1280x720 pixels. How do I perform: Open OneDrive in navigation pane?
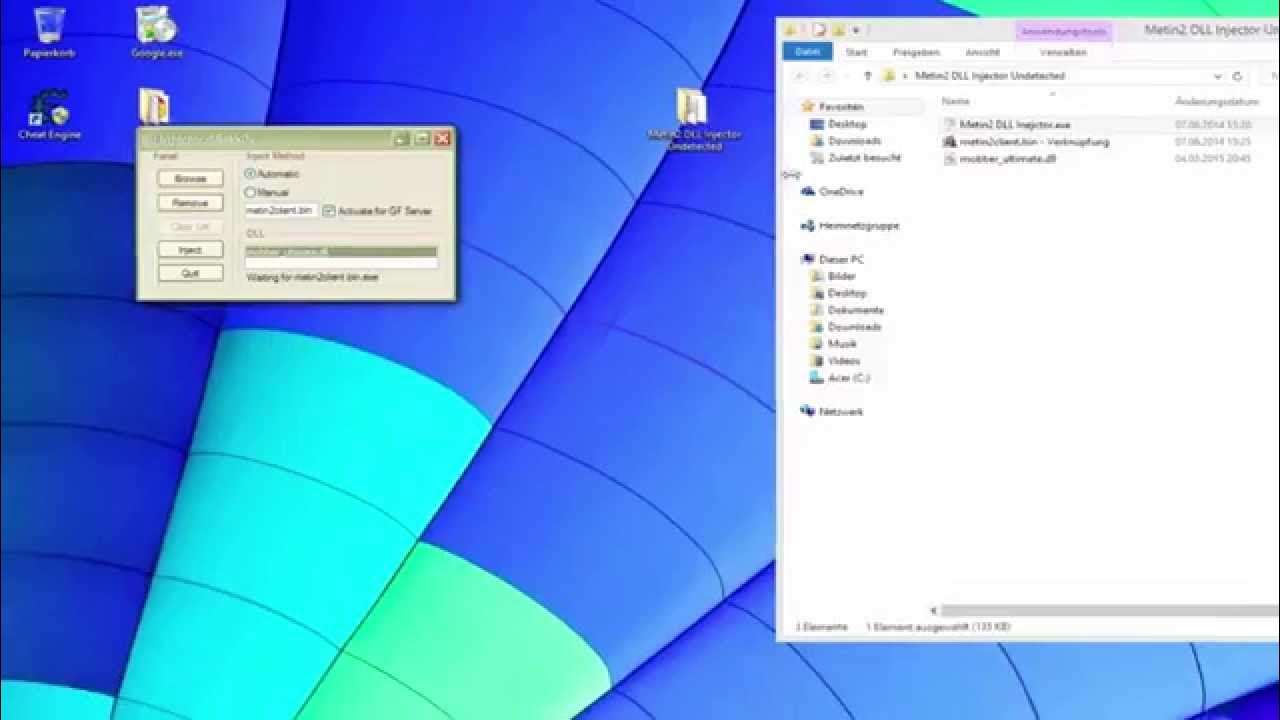[x=840, y=191]
